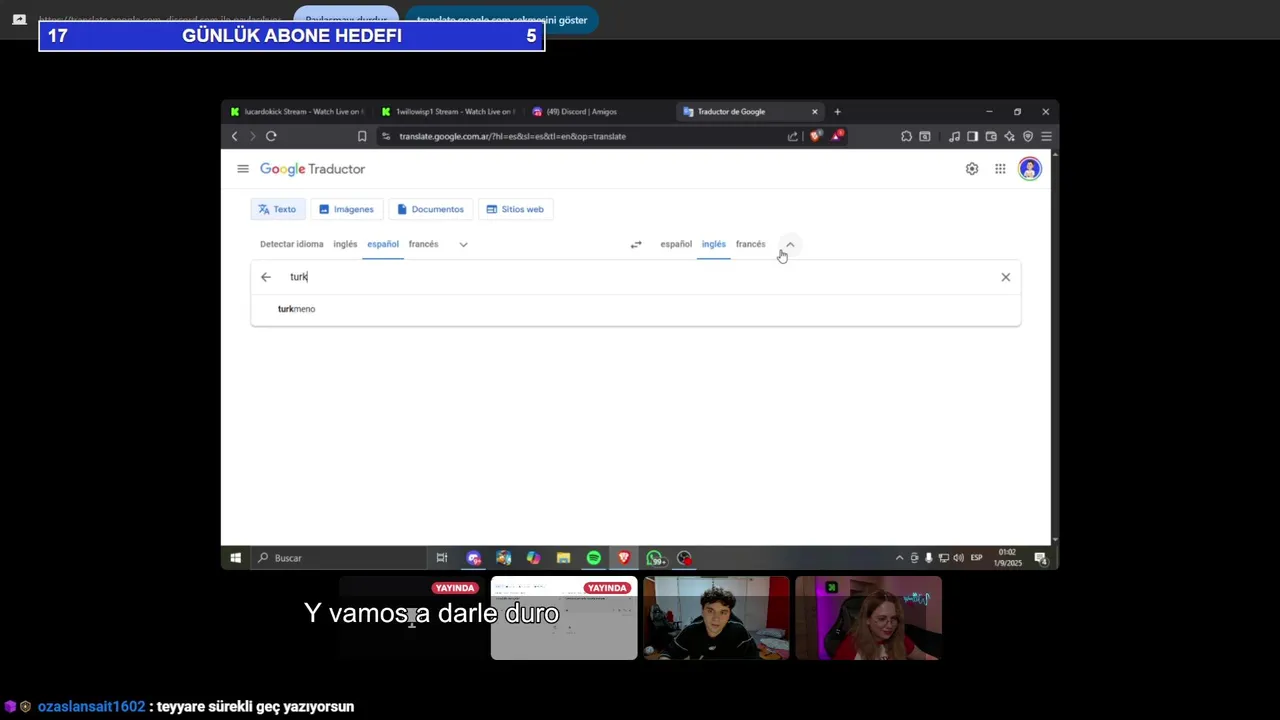1280x720 pixels.
Task: Switch to the Texto translation tab
Action: pyautogui.click(x=277, y=209)
